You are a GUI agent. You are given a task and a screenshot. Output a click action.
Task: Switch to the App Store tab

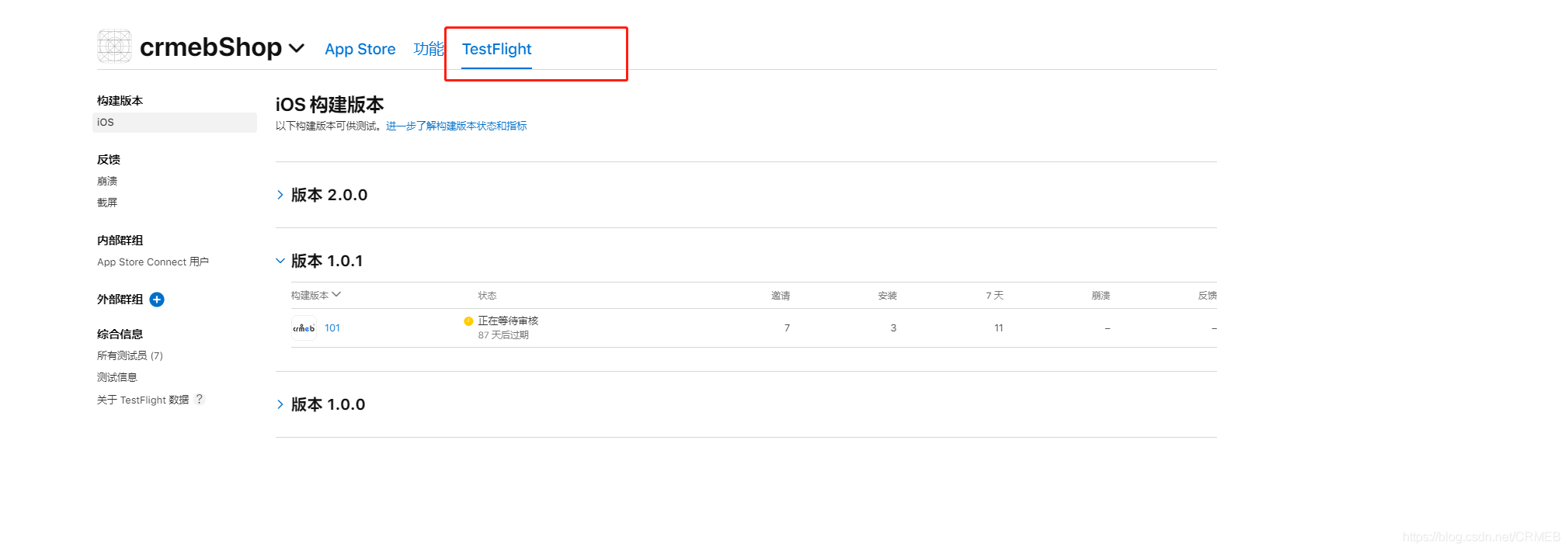[x=360, y=49]
